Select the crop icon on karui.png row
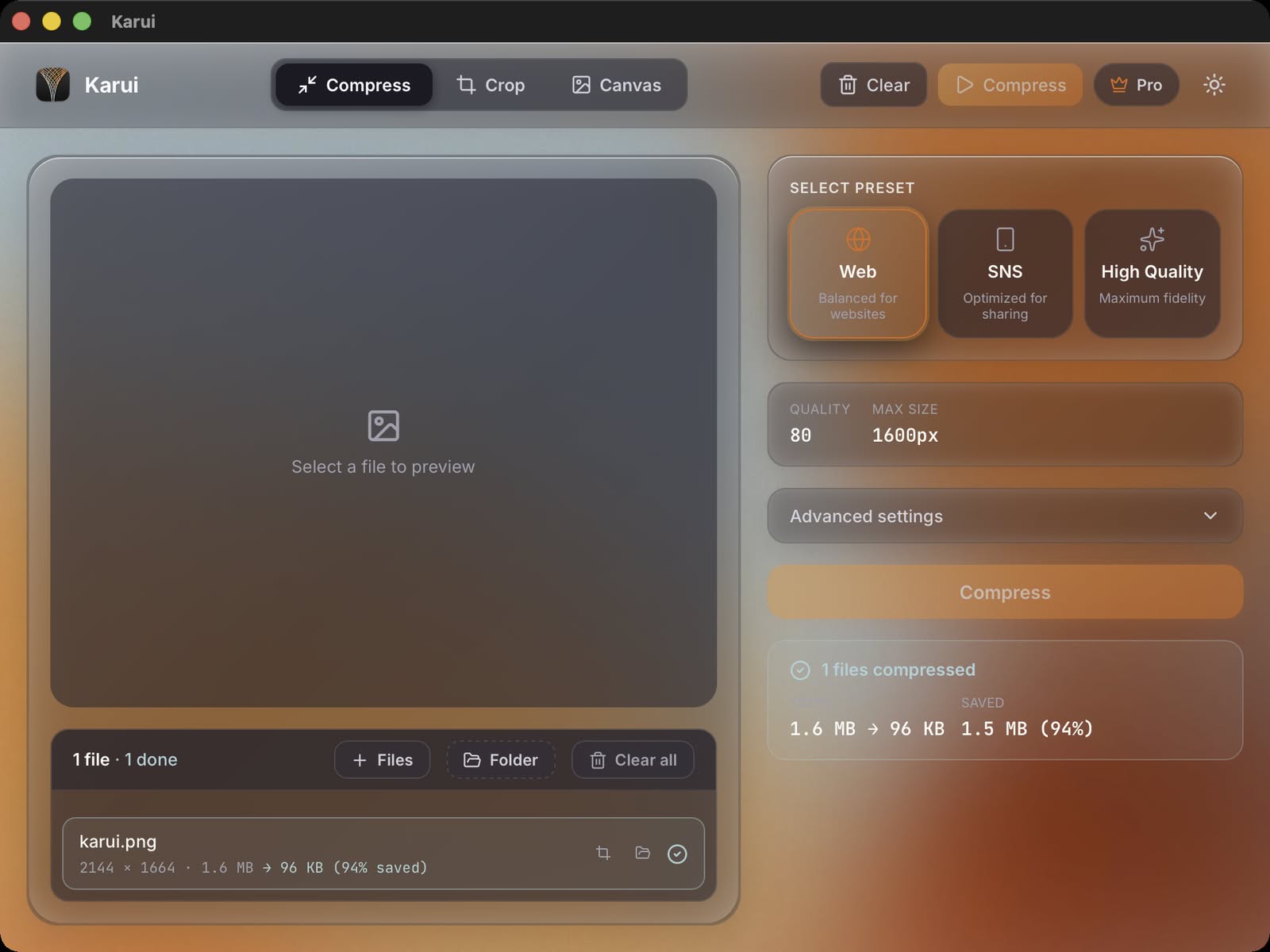 tap(603, 853)
